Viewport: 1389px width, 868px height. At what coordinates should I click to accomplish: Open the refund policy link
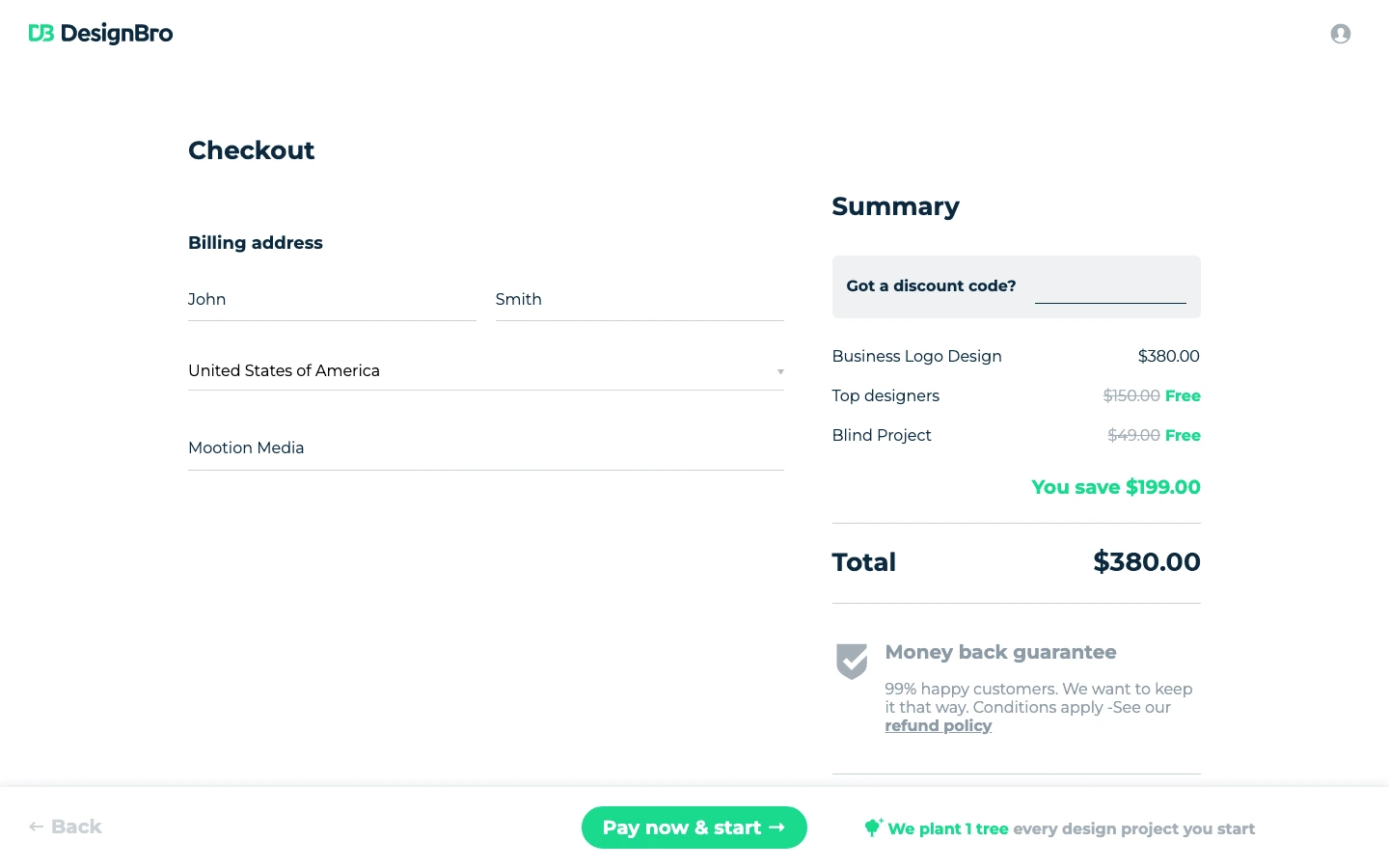pyautogui.click(x=938, y=726)
